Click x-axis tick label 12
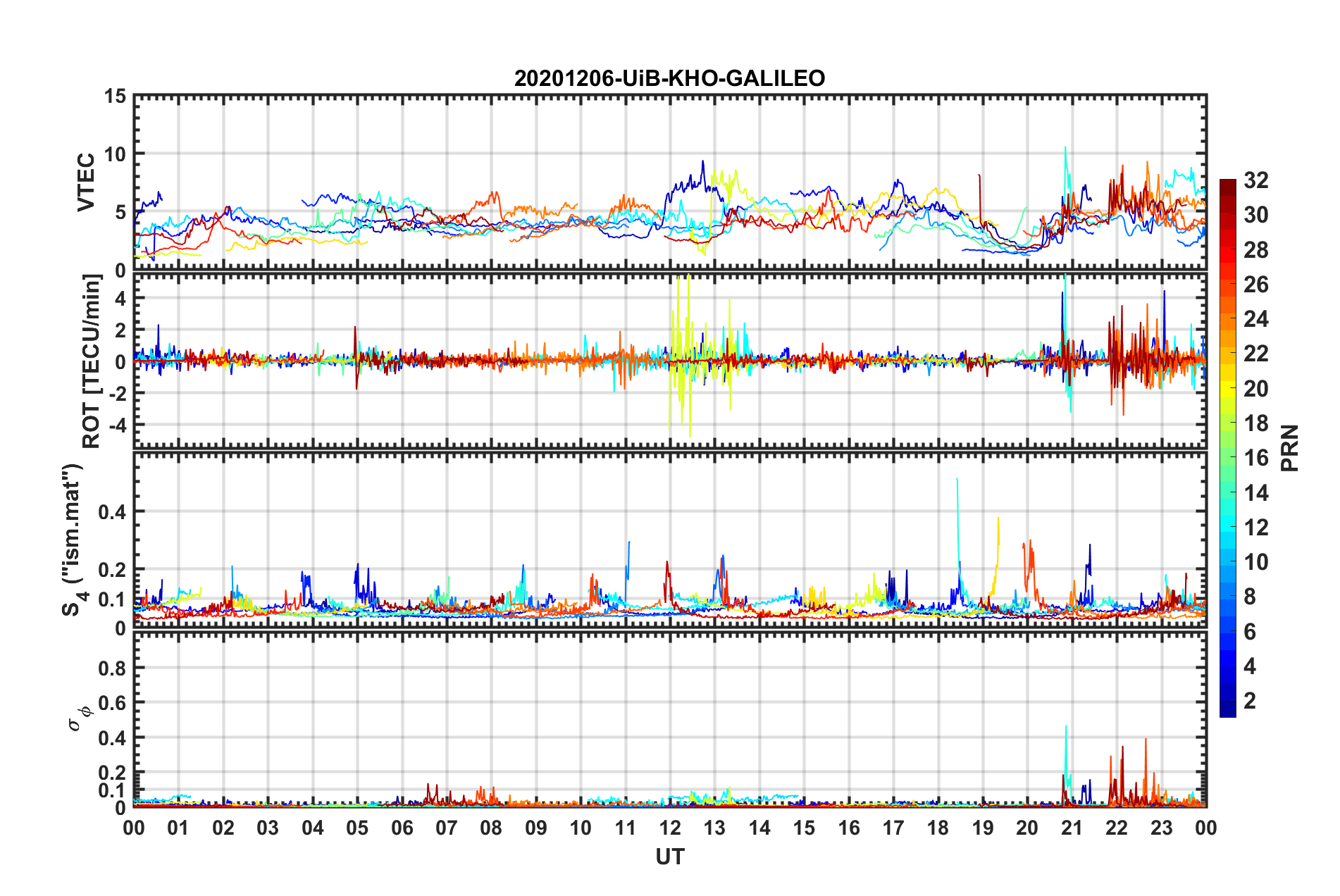The height and width of the screenshot is (896, 1340). coord(669,828)
